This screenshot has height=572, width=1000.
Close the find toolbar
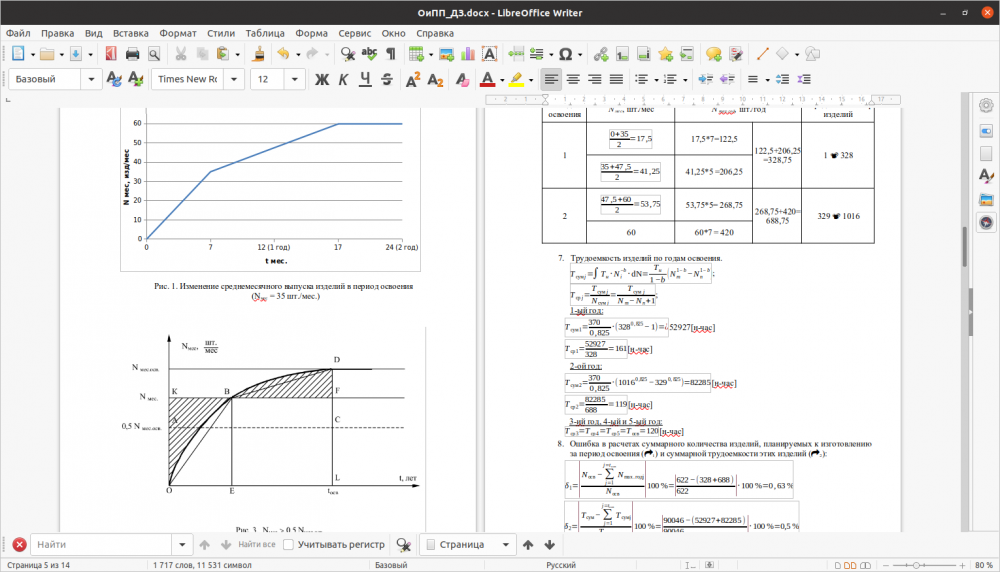click(19, 545)
